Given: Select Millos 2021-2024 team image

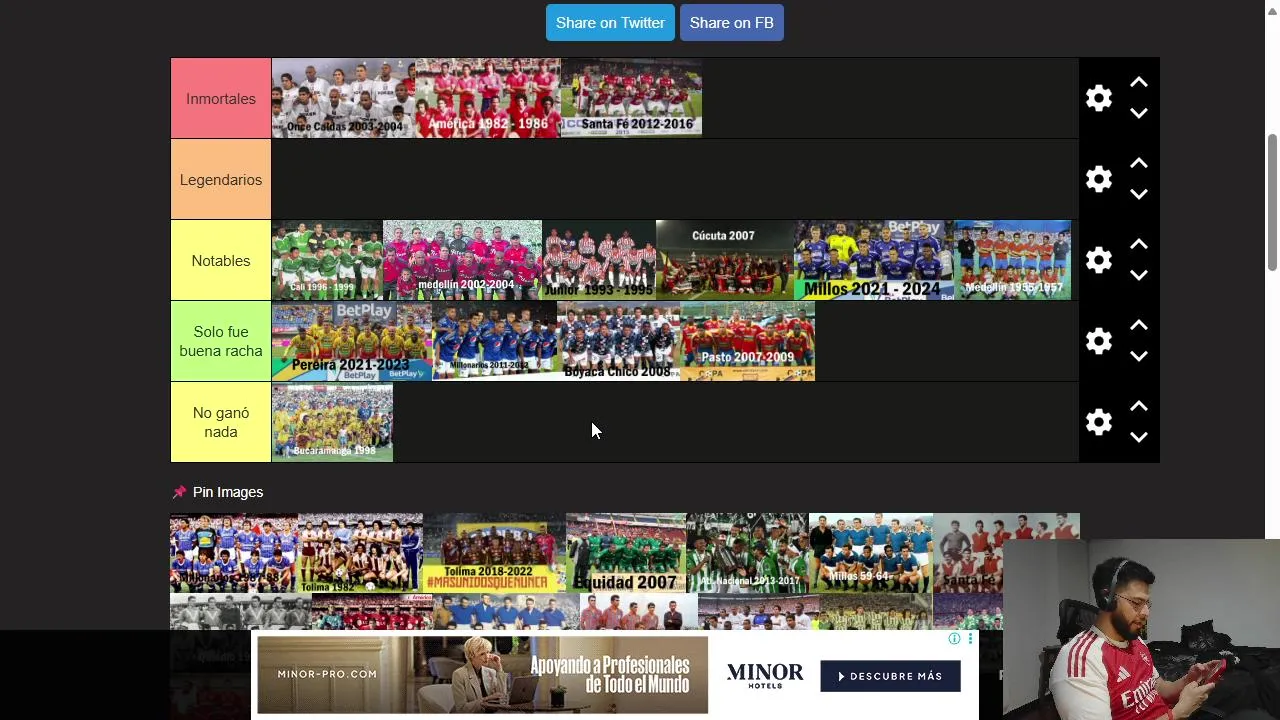Looking at the screenshot, I should click(874, 260).
